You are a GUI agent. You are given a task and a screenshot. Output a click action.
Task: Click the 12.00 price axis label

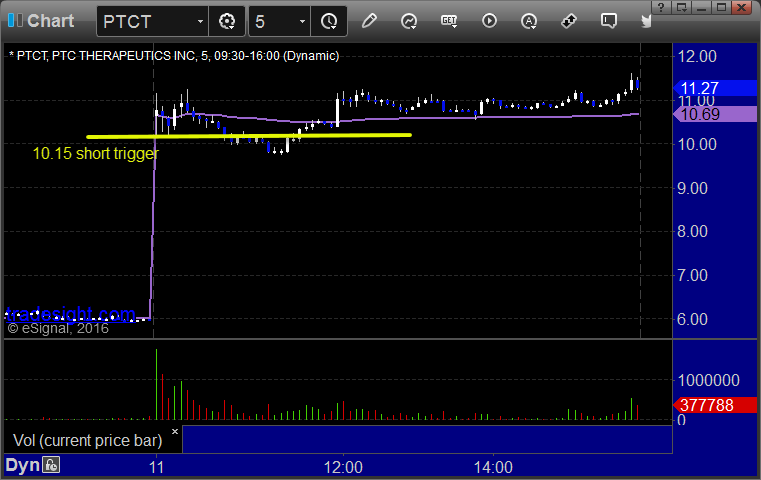[x=697, y=56]
